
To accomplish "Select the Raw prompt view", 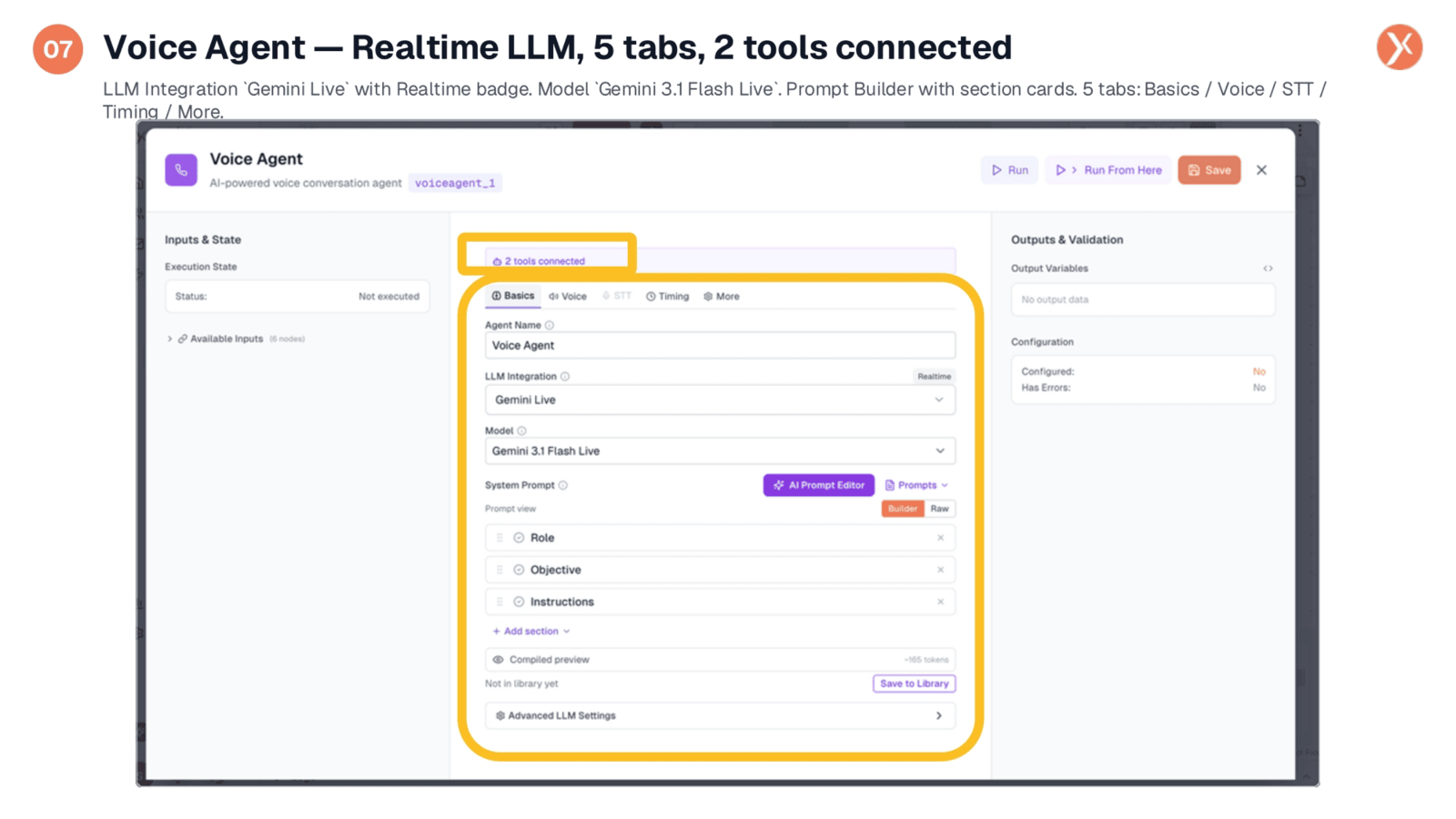I will click(940, 509).
